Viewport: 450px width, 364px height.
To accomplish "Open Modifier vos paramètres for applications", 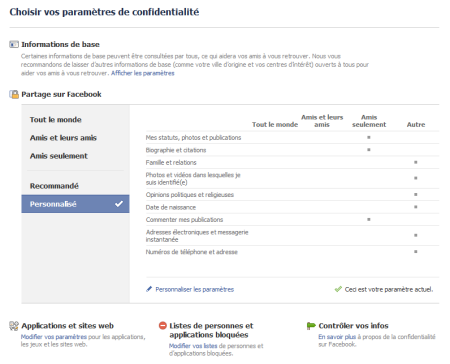I will coord(54,337).
